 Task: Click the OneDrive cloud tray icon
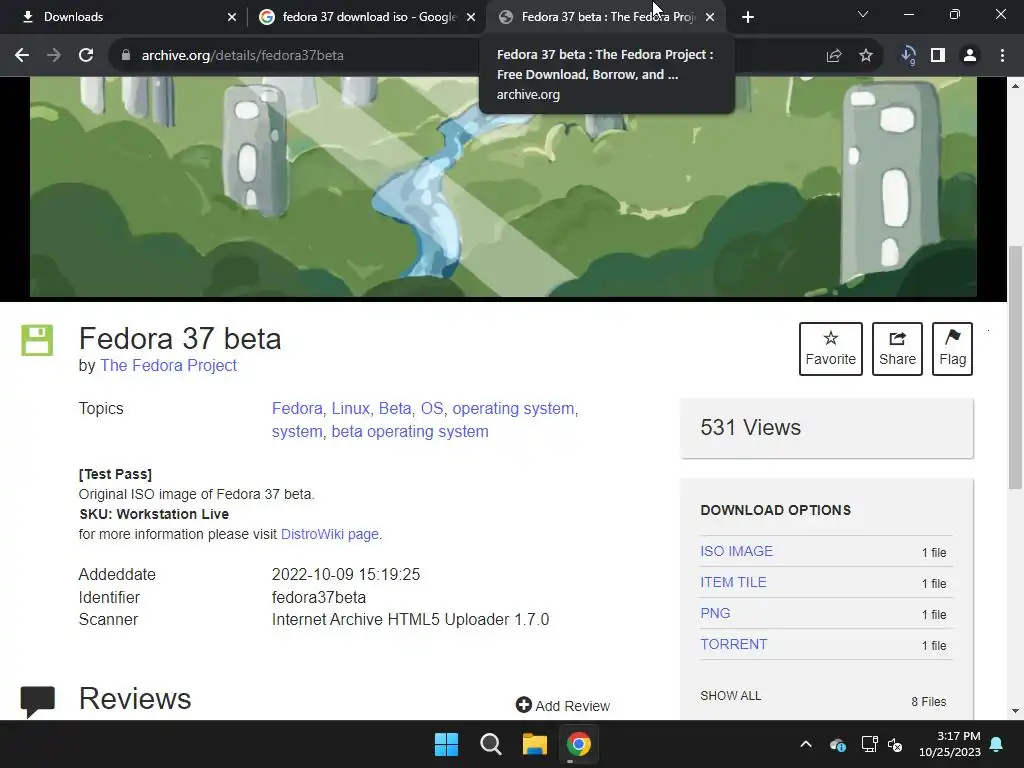[x=837, y=744]
